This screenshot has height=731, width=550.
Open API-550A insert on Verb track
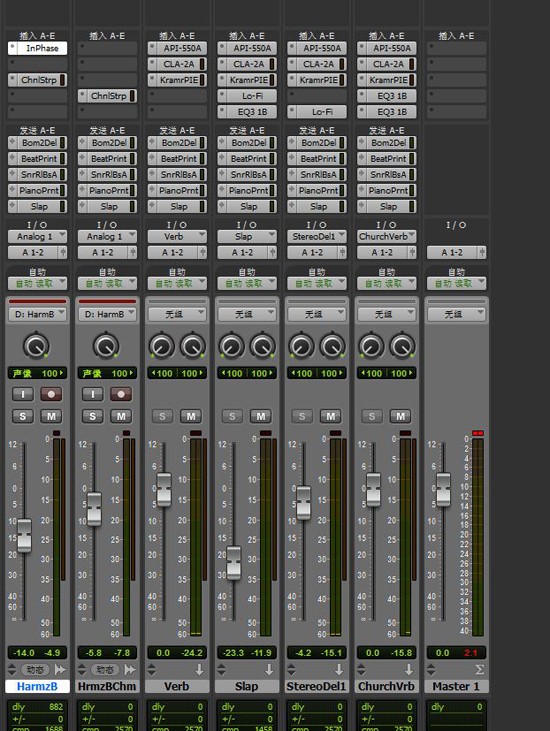(182, 48)
